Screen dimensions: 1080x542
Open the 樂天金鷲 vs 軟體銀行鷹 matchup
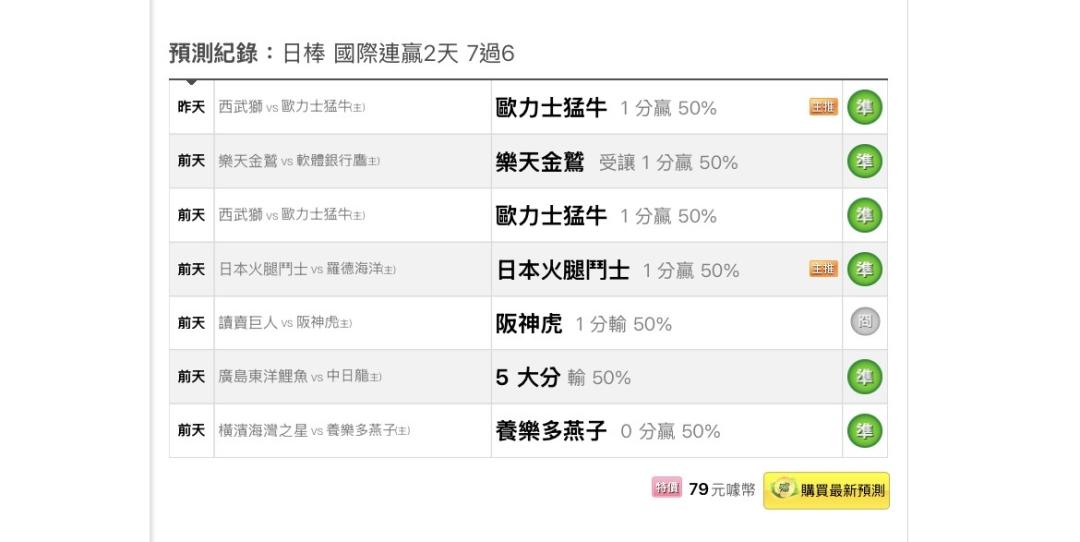299,162
